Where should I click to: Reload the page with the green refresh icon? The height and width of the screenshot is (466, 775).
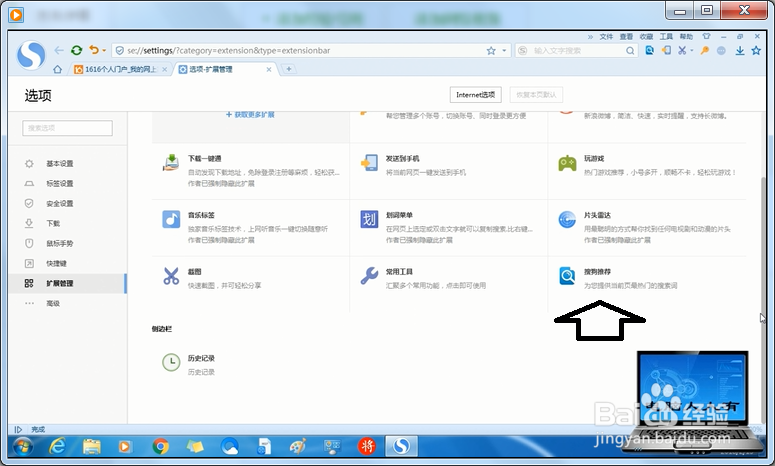[76, 50]
